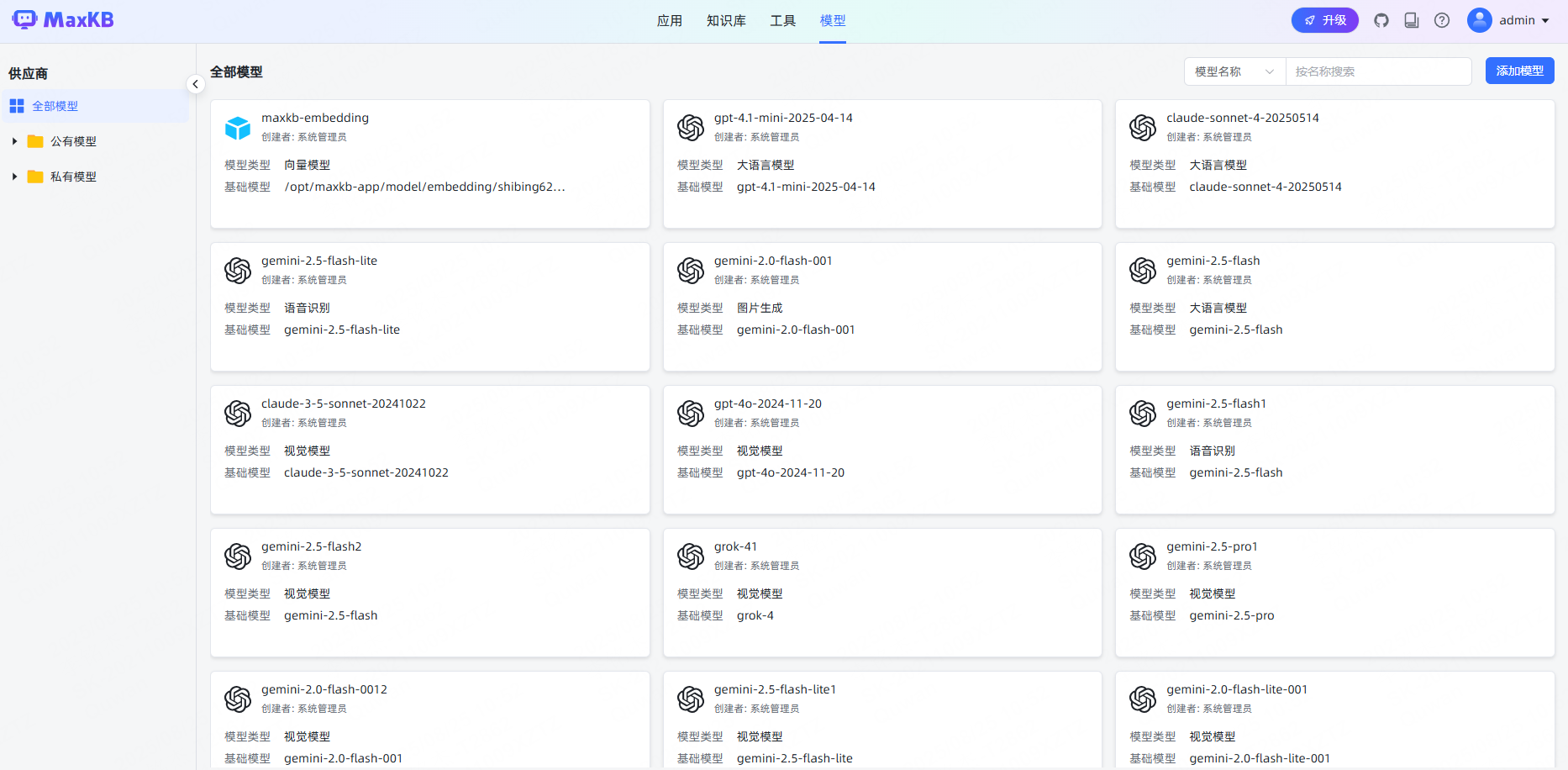The image size is (1568, 770).
Task: Click the 私有模型 folder icon
Action: (35, 177)
